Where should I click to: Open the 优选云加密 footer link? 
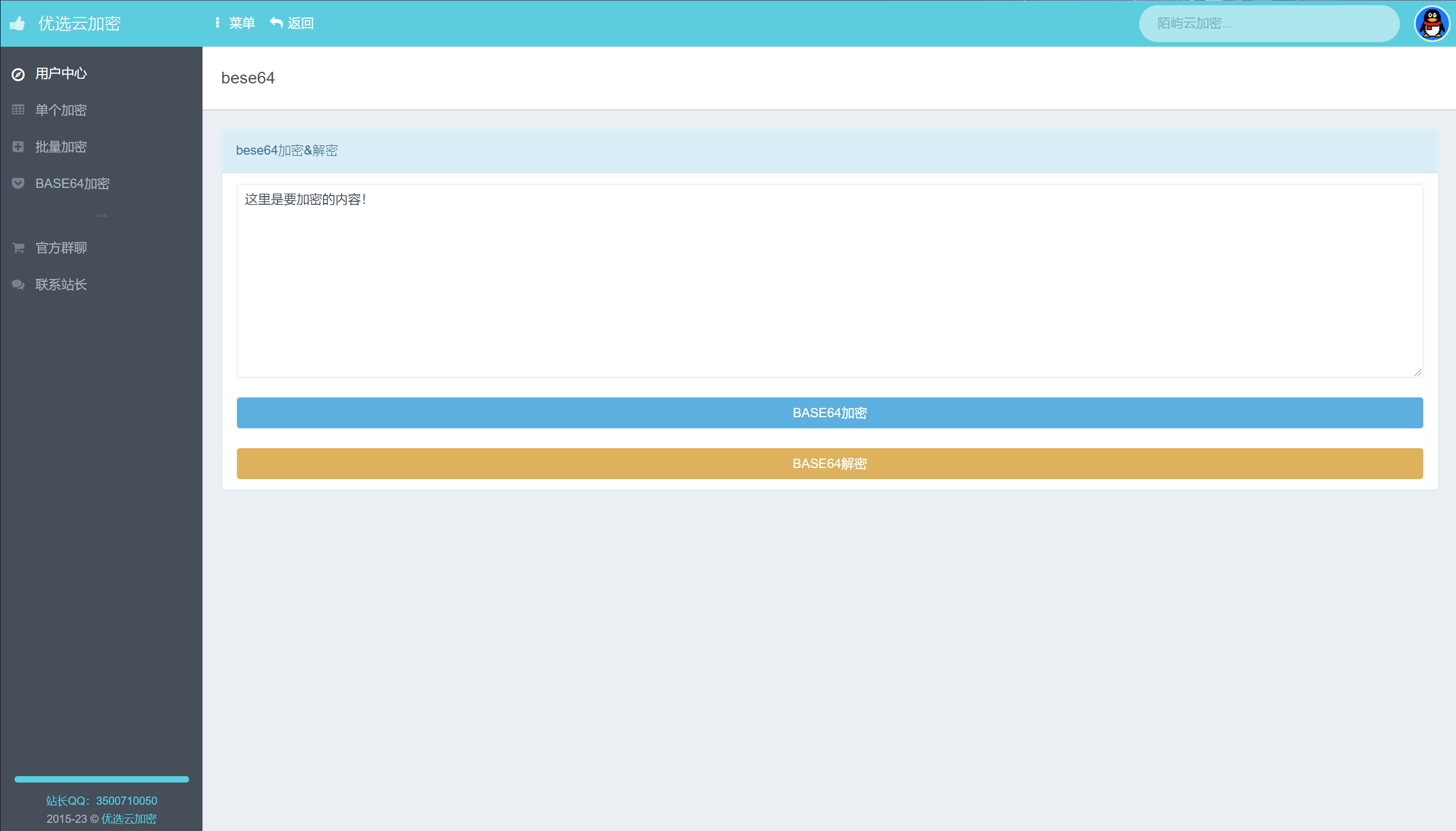coord(129,819)
